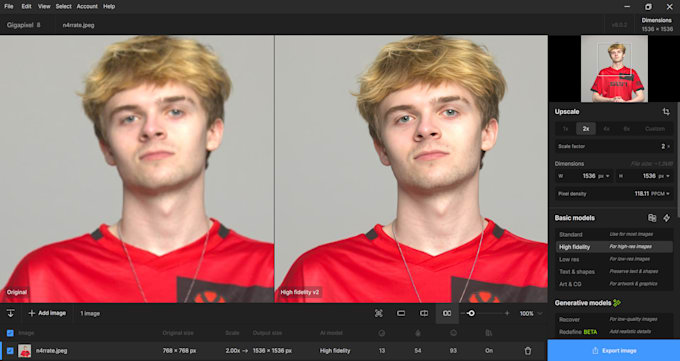Image resolution: width=680 pixels, height=361 pixels.
Task: Click the plus icon to zoom in
Action: pos(507,313)
